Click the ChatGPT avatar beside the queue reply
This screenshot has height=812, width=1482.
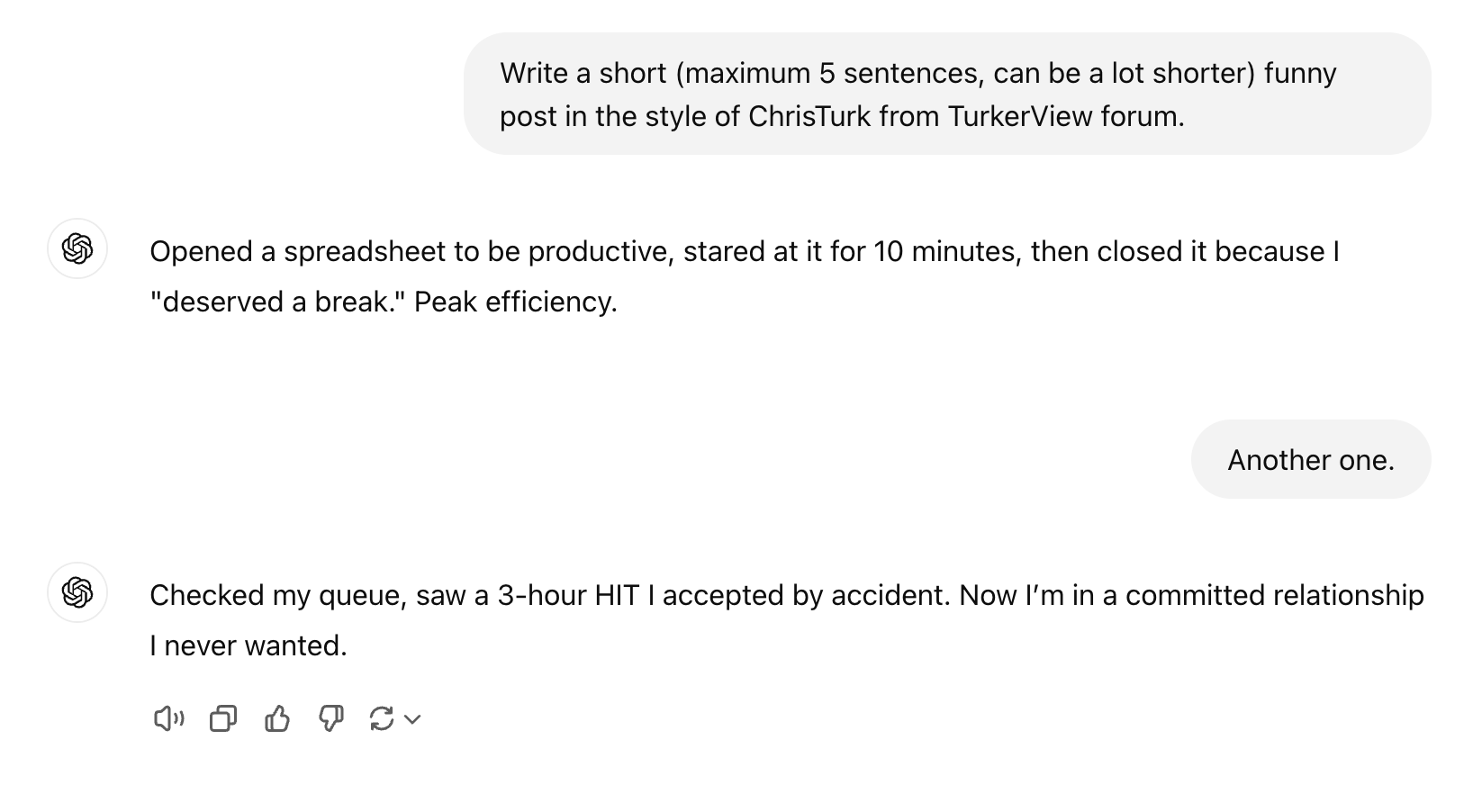(77, 592)
